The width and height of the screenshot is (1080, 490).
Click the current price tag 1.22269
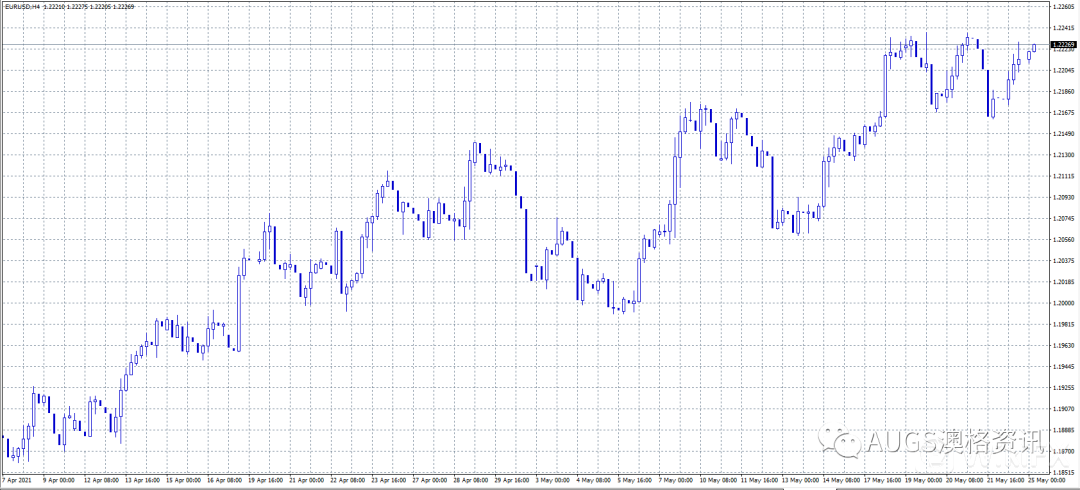click(x=1062, y=45)
